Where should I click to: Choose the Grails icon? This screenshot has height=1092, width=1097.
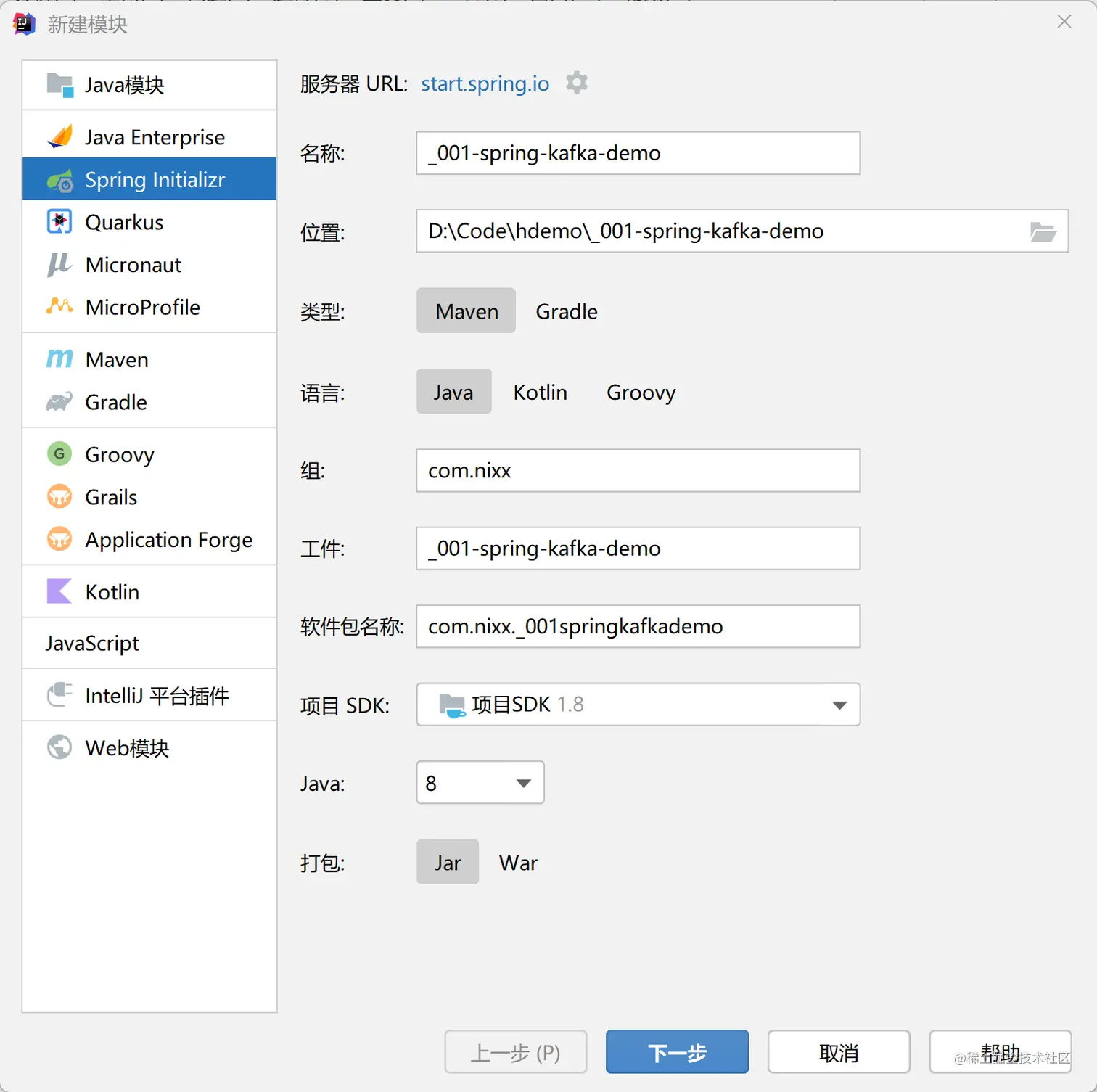coord(59,496)
